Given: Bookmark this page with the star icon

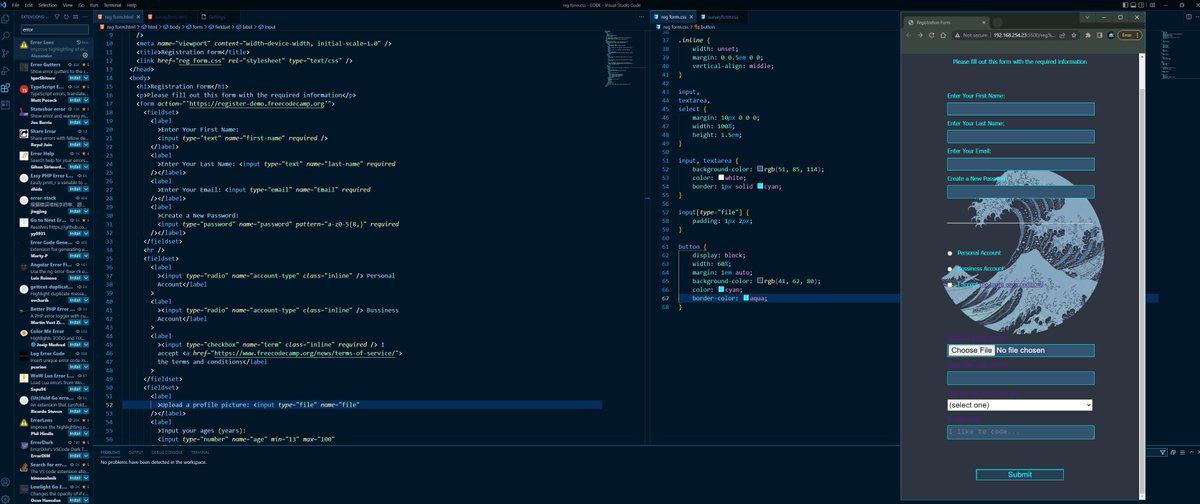Looking at the screenshot, I should tap(1074, 35).
